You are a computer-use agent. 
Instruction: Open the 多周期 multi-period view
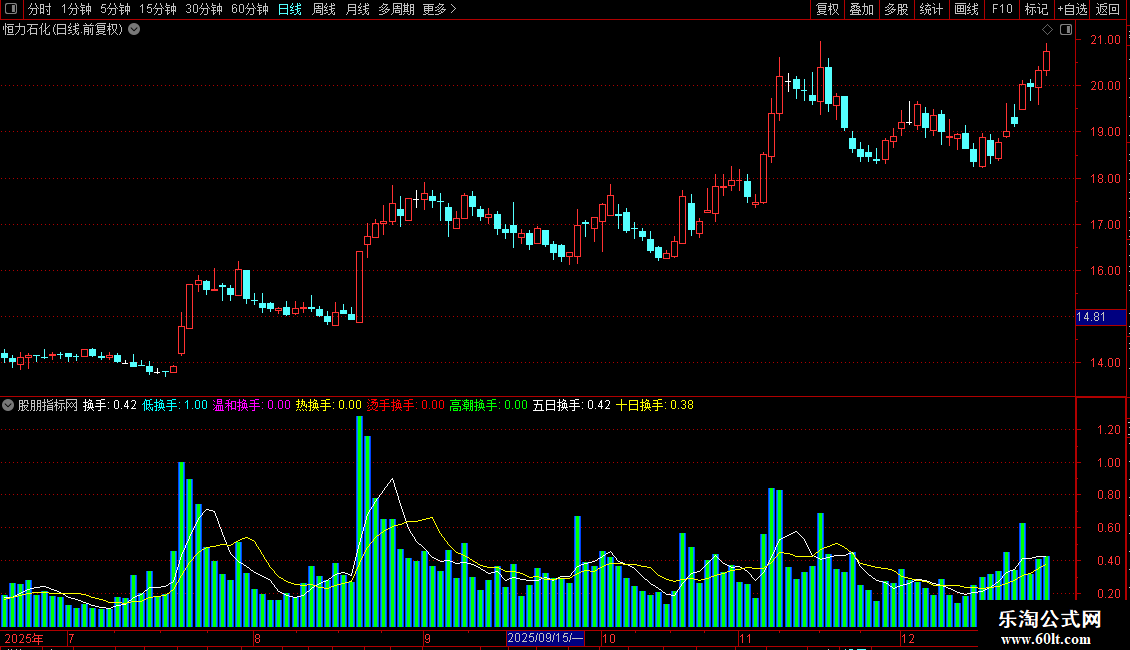(x=396, y=9)
